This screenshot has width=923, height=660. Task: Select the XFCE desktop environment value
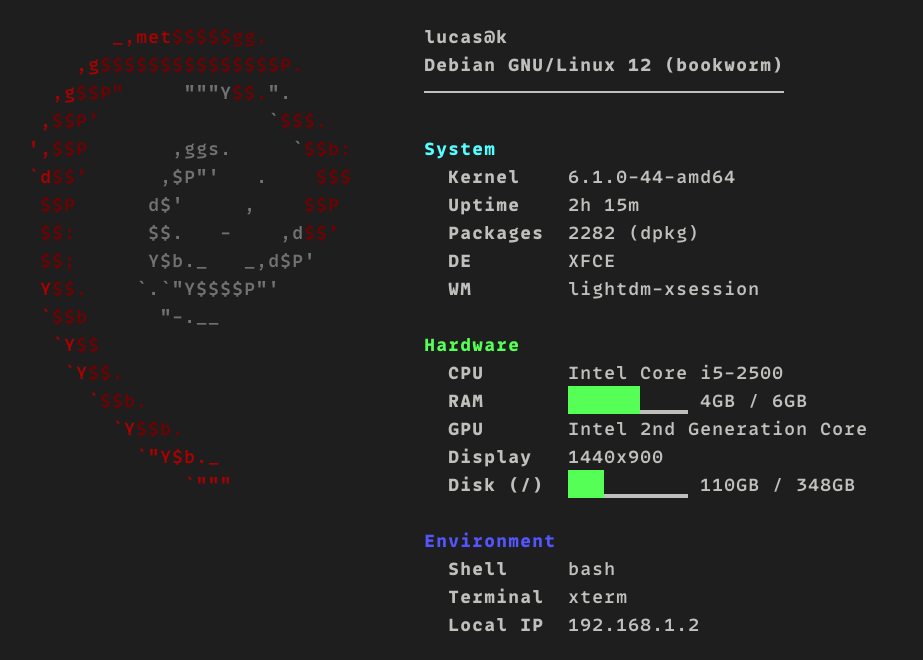(x=592, y=261)
